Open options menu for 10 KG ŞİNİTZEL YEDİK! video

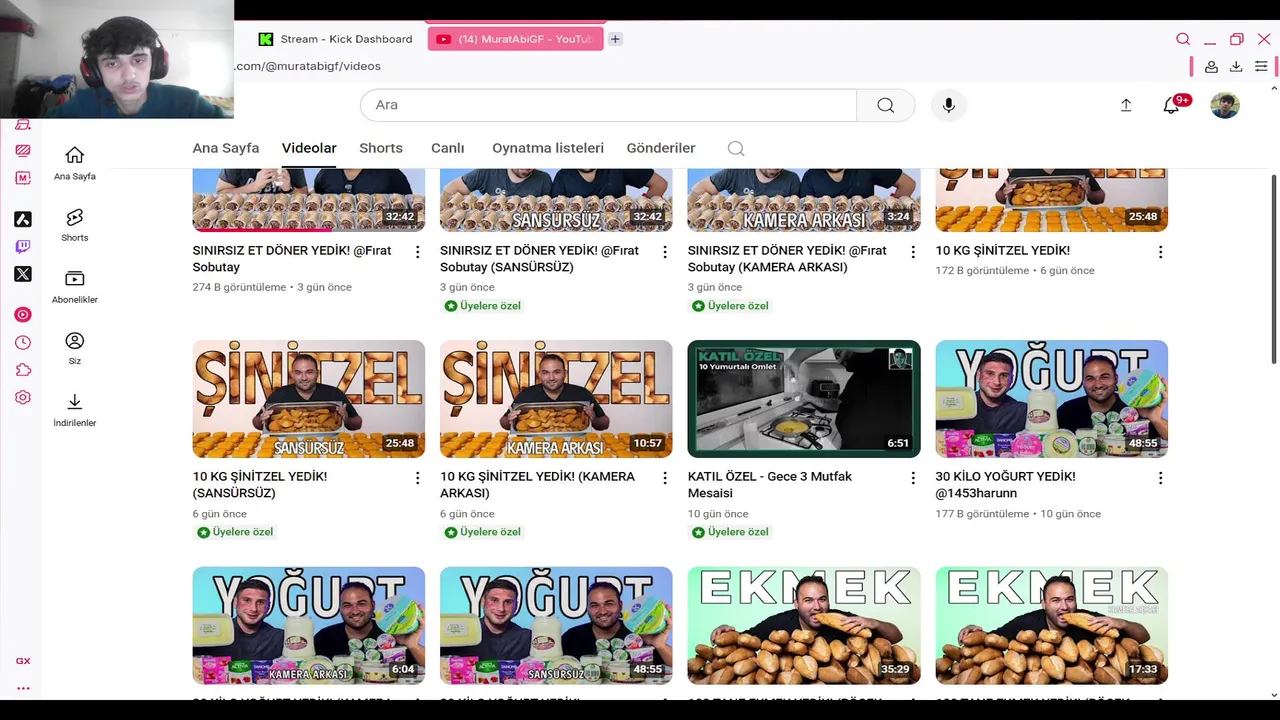(x=1161, y=252)
